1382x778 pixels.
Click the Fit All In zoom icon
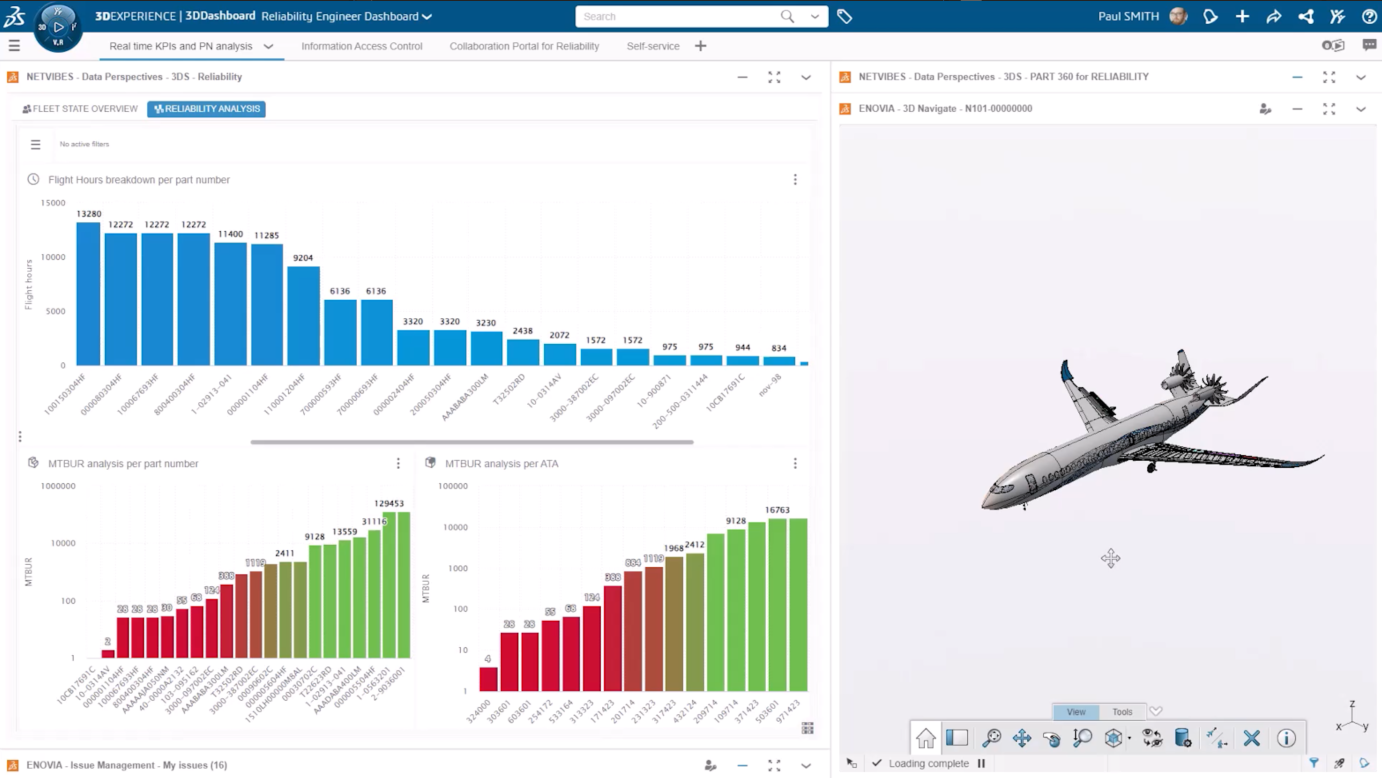pos(991,738)
